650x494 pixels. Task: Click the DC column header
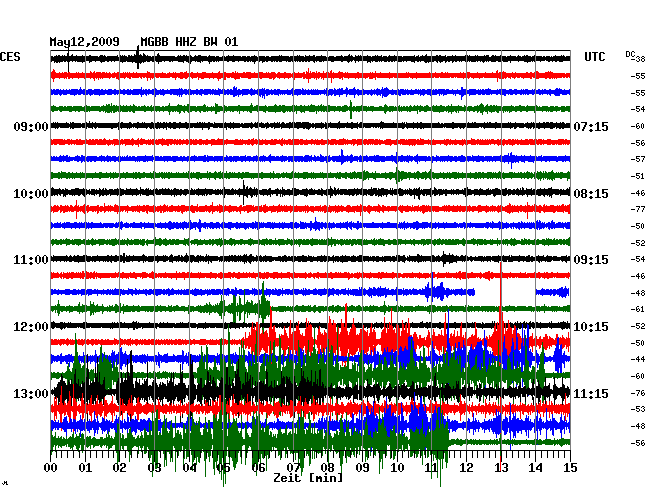(x=630, y=54)
